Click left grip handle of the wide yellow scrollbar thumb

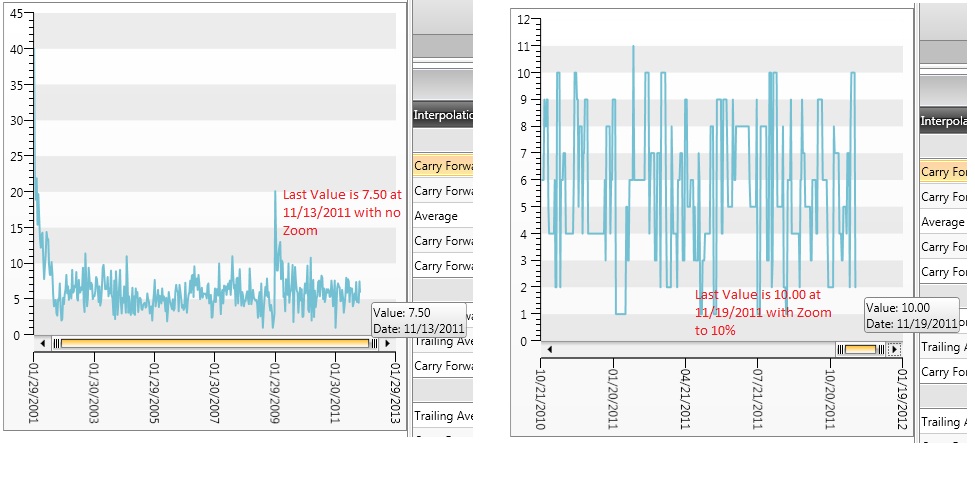[56, 343]
